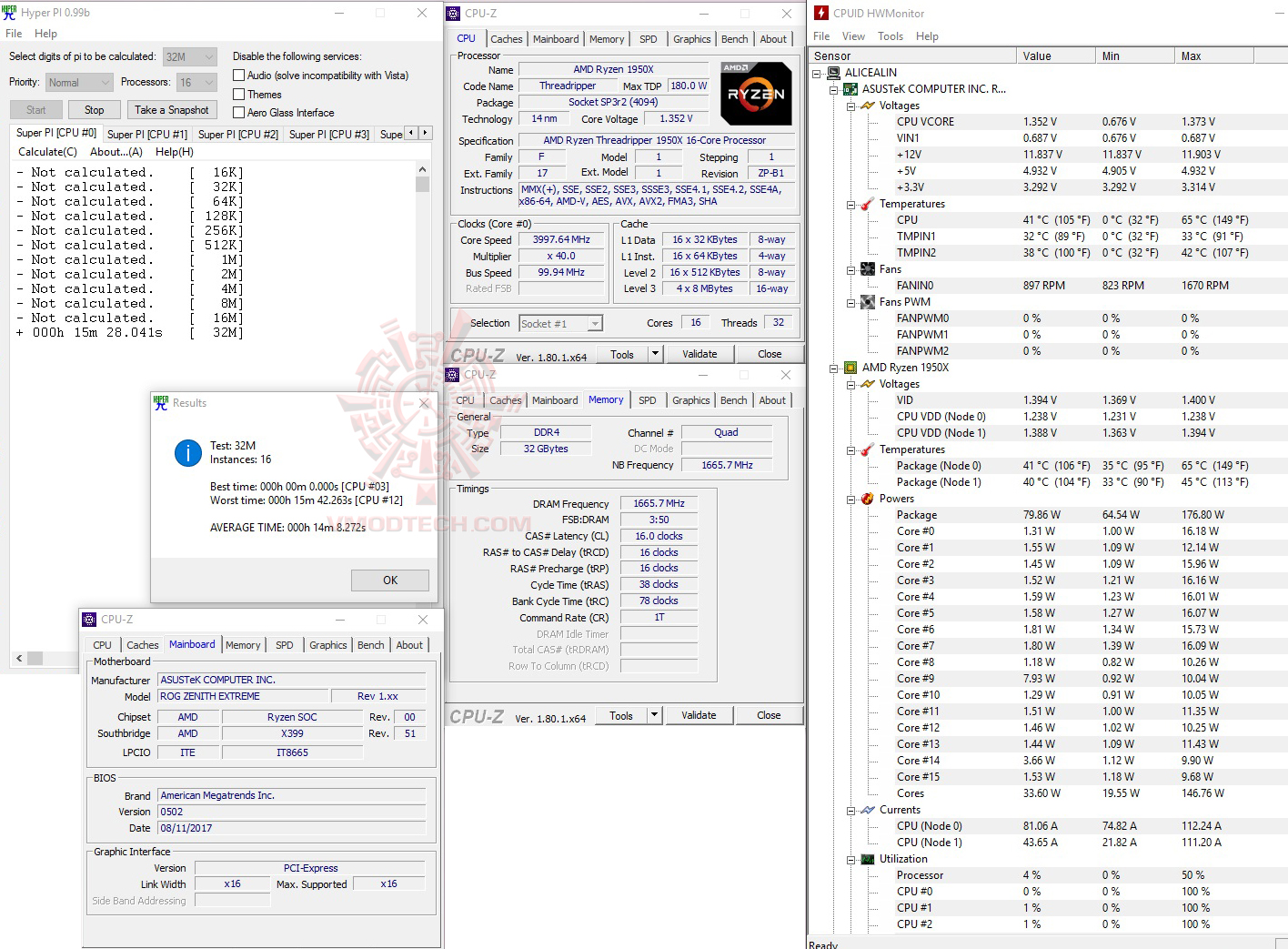The height and width of the screenshot is (949, 1288).
Task: Click the scrollbar in the Hyper PI results list
Action: pos(421,182)
